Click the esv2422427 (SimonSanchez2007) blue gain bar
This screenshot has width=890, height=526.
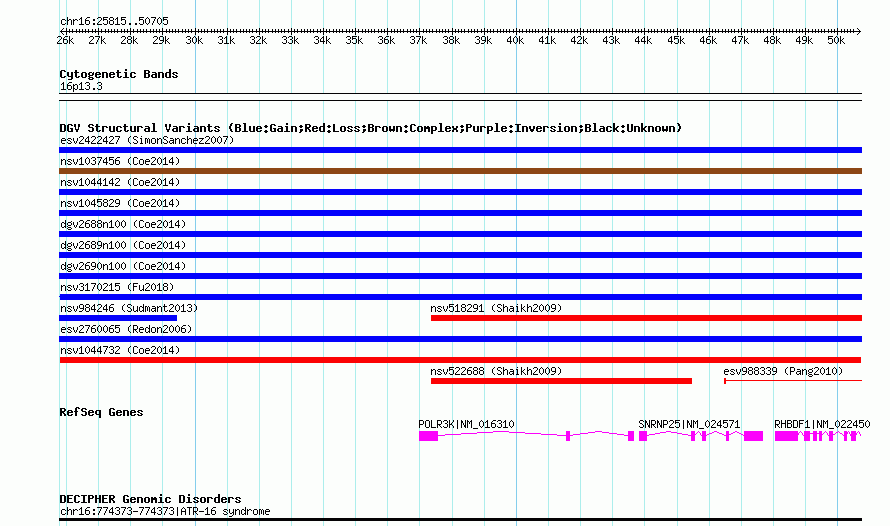[460, 150]
